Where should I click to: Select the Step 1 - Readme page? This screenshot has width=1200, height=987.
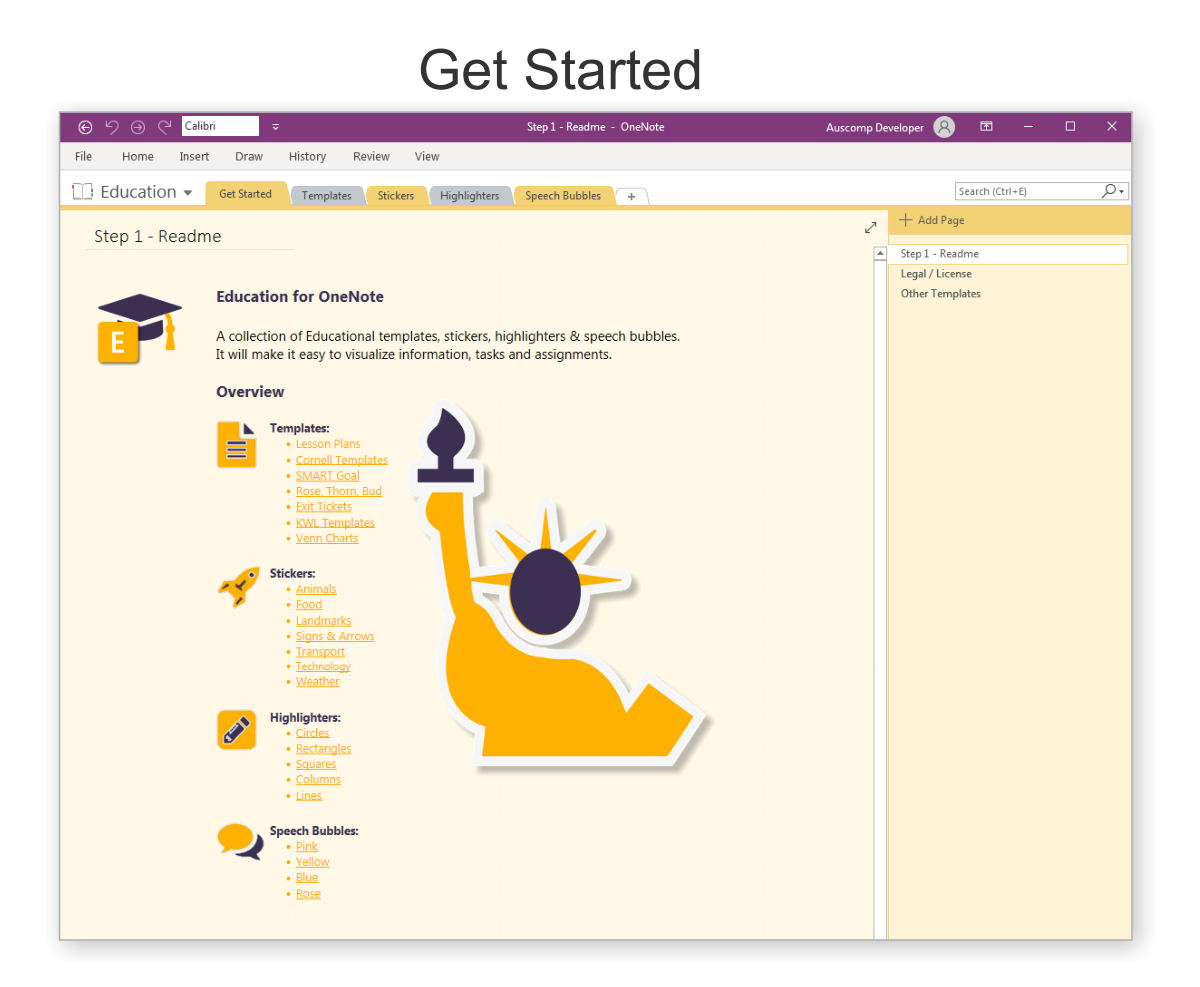pos(1008,254)
